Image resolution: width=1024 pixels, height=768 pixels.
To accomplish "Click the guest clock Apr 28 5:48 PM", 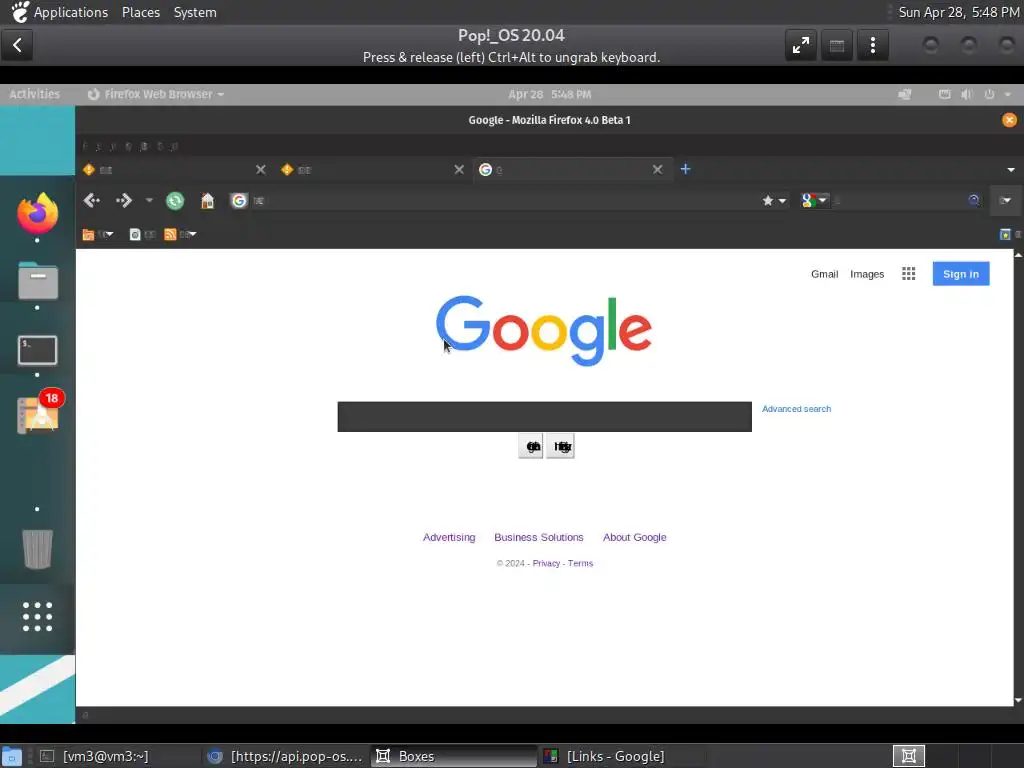I will click(x=549, y=94).
